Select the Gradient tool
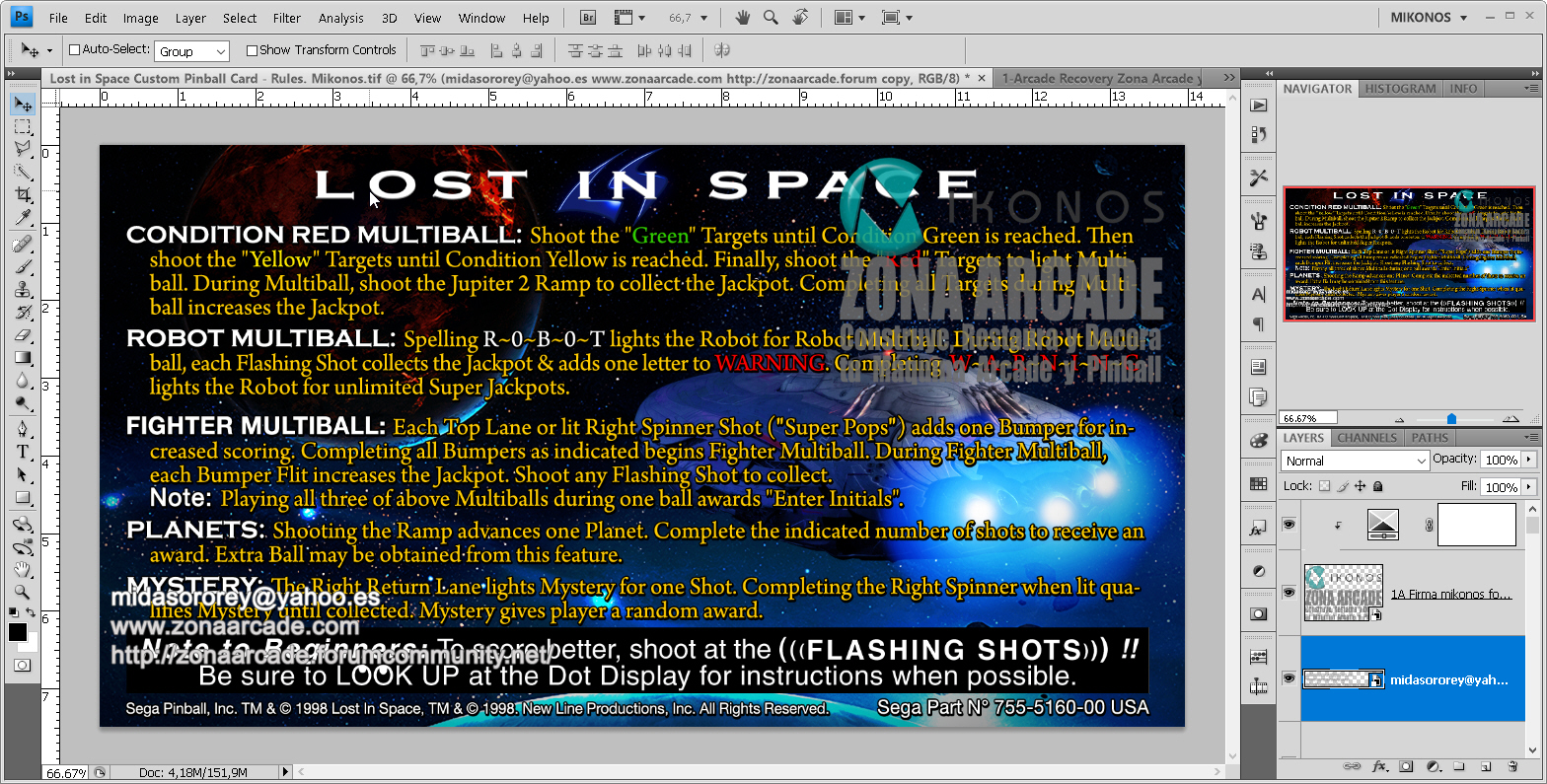The height and width of the screenshot is (784, 1547). pyautogui.click(x=22, y=357)
